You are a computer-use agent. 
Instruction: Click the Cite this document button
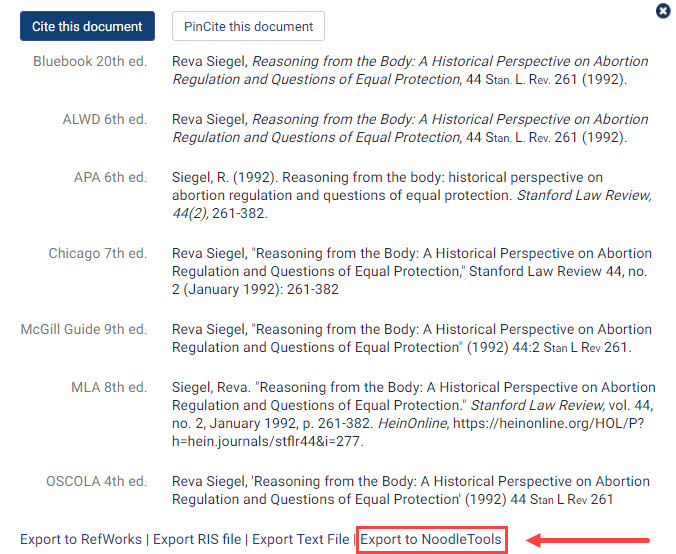88,27
